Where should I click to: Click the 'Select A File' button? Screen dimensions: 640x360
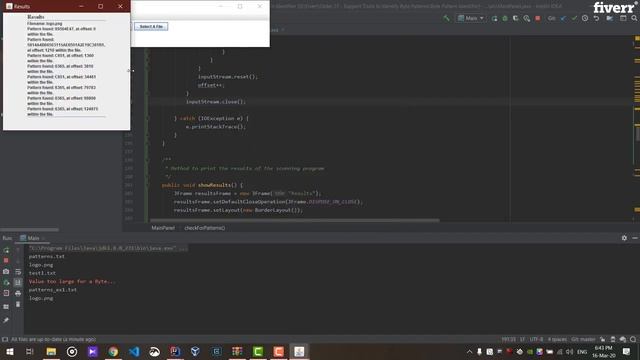(151, 27)
